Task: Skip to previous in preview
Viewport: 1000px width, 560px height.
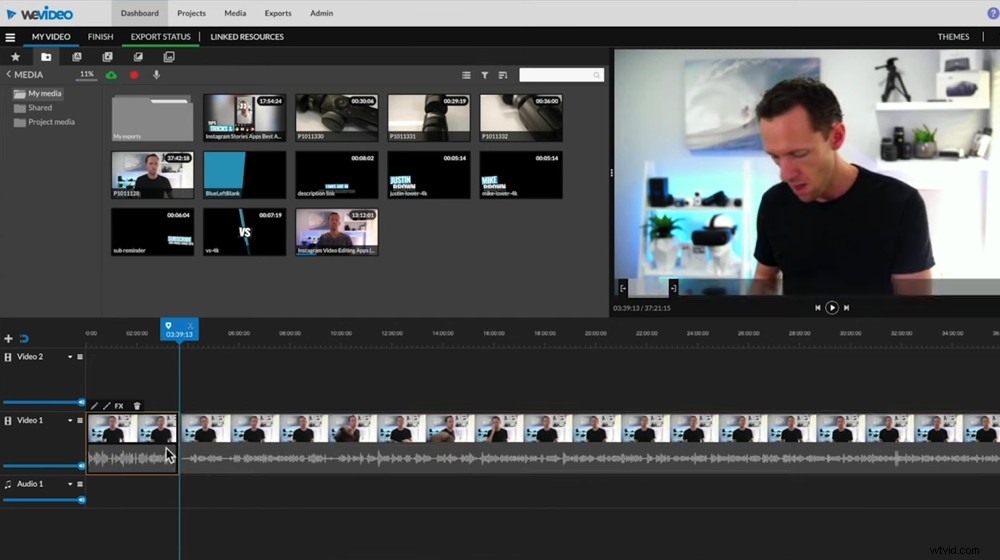Action: [818, 307]
